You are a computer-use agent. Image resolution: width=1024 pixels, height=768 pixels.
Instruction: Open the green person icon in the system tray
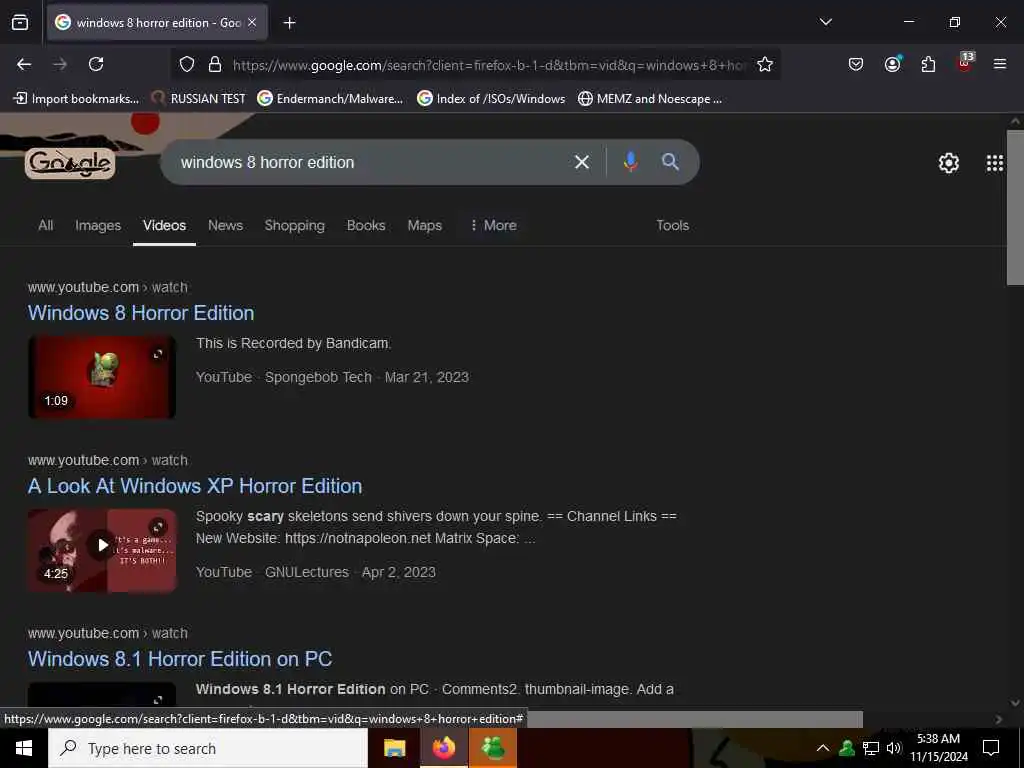coord(847,748)
